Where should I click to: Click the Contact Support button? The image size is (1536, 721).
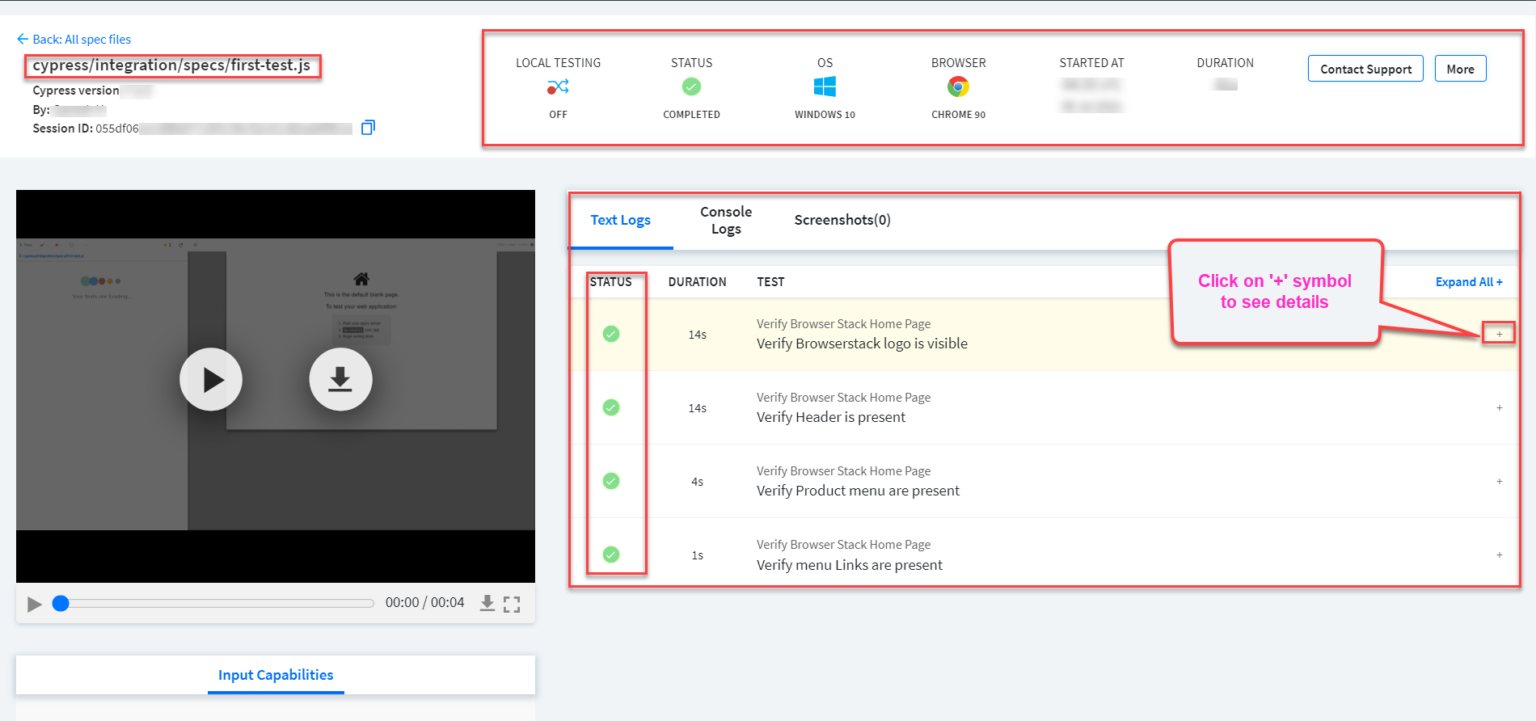click(x=1365, y=68)
